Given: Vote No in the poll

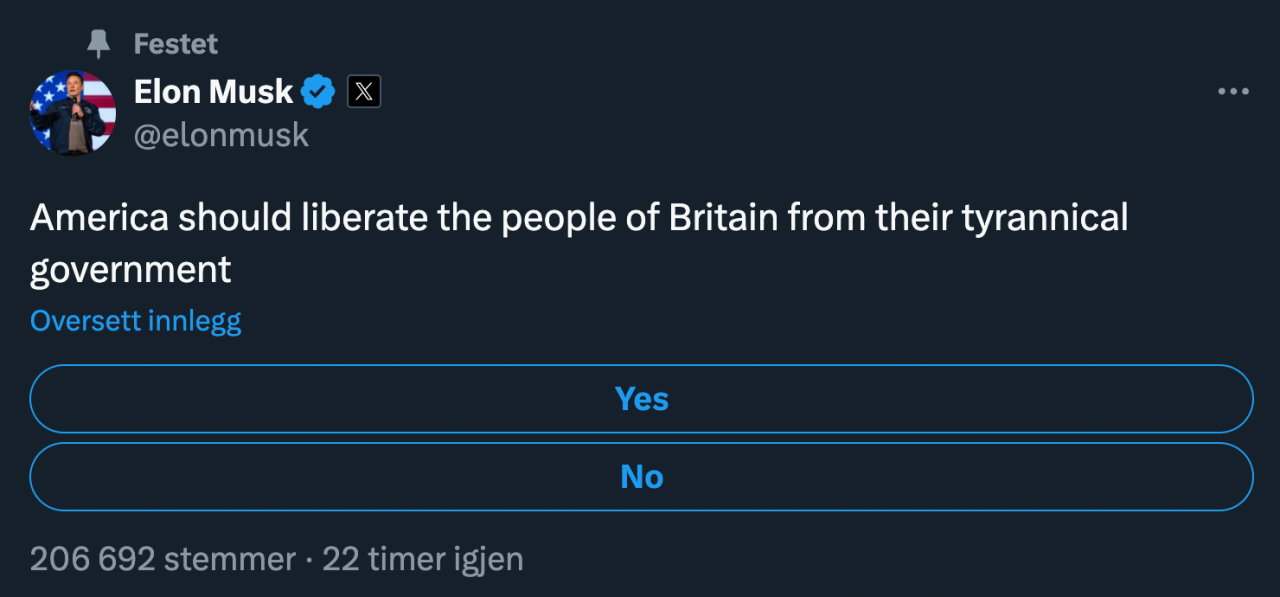Looking at the screenshot, I should 641,477.
